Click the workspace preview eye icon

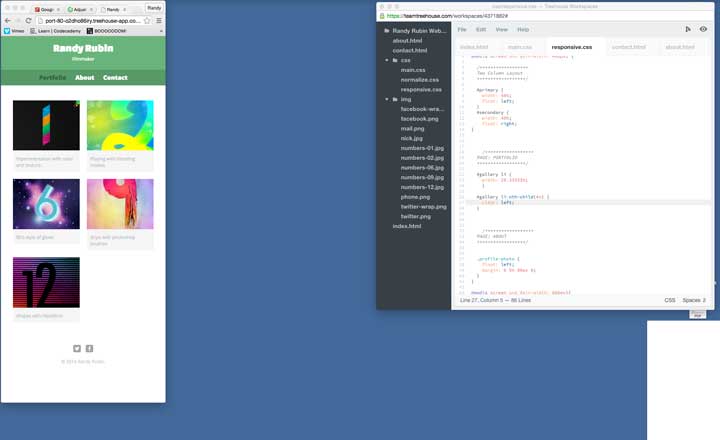[x=703, y=30]
